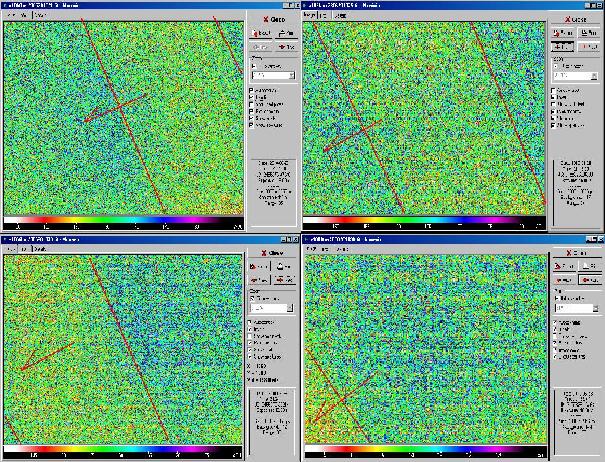Click the printer icon button in top-left window
Image resolution: width=605 pixels, height=462 pixels.
click(285, 33)
